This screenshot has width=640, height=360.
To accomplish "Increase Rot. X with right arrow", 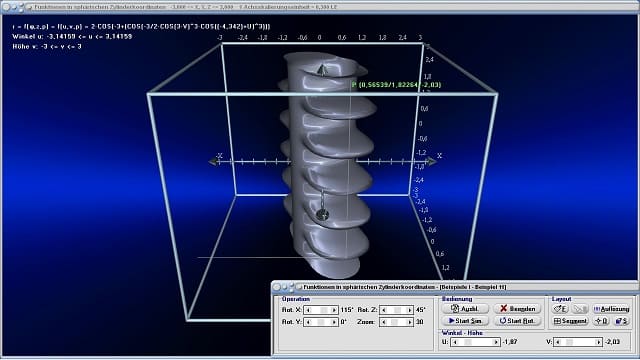I will pos(334,310).
